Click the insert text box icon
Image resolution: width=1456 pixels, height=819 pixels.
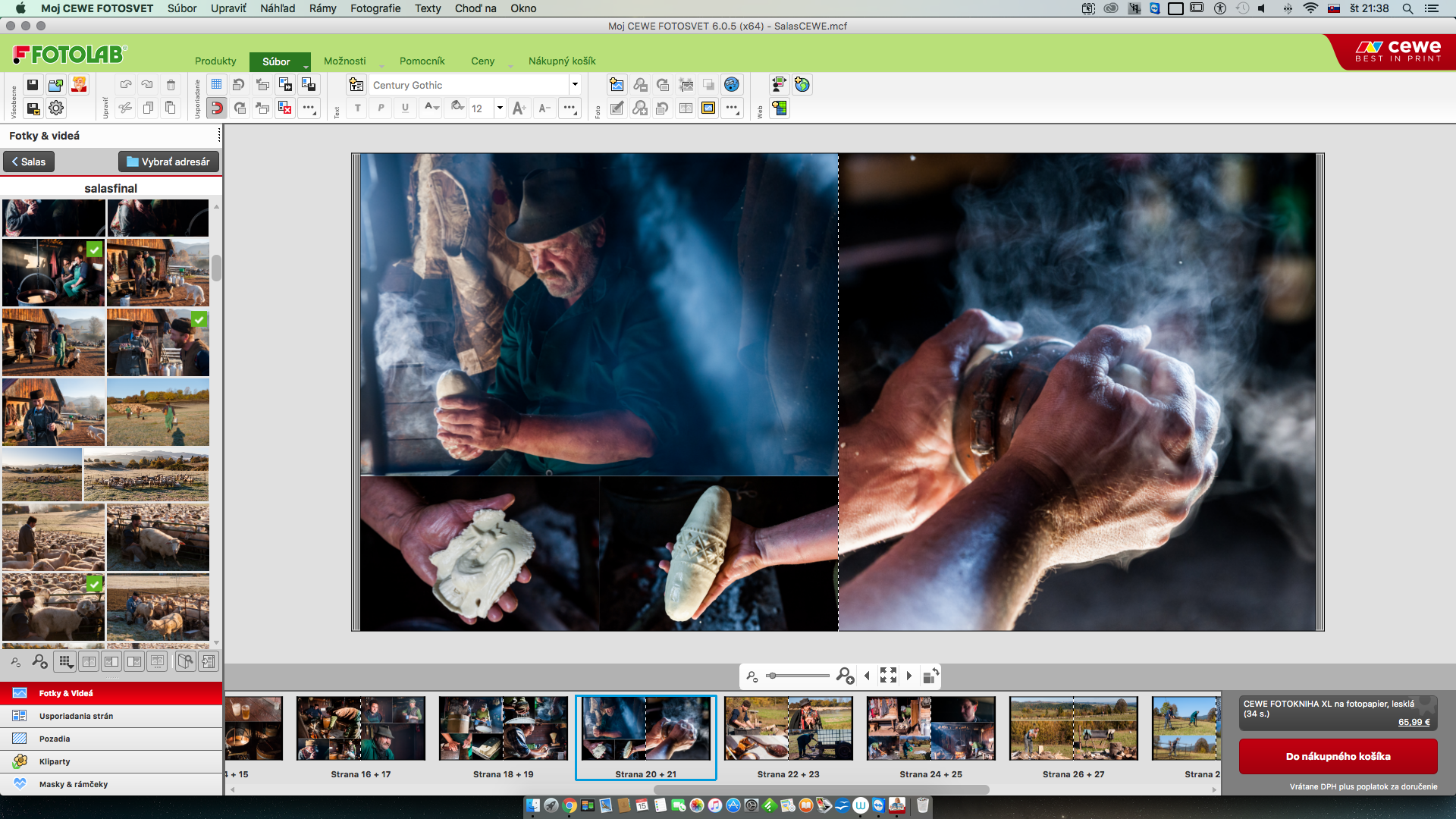pyautogui.click(x=356, y=85)
